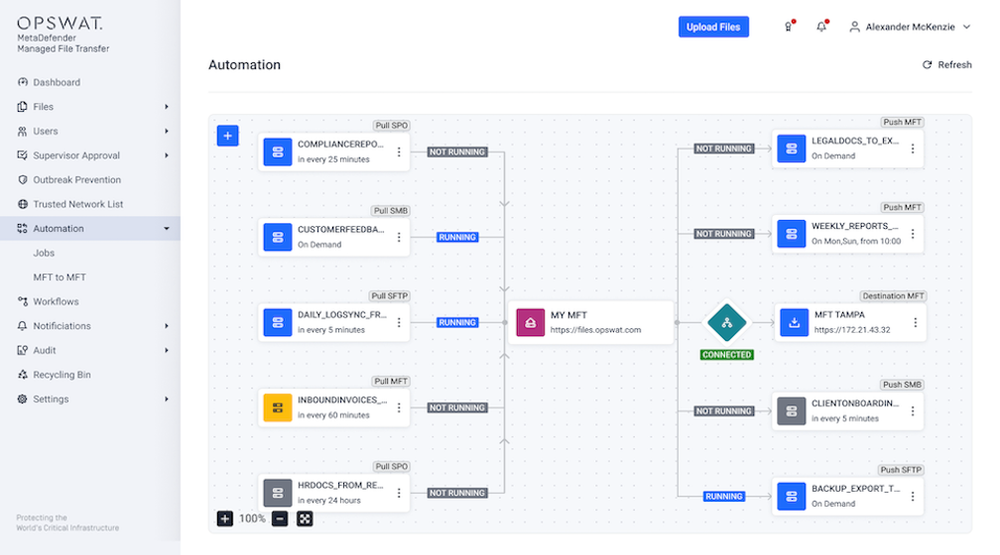
Task: Click the fit-to-screen canvas icon
Action: click(305, 519)
